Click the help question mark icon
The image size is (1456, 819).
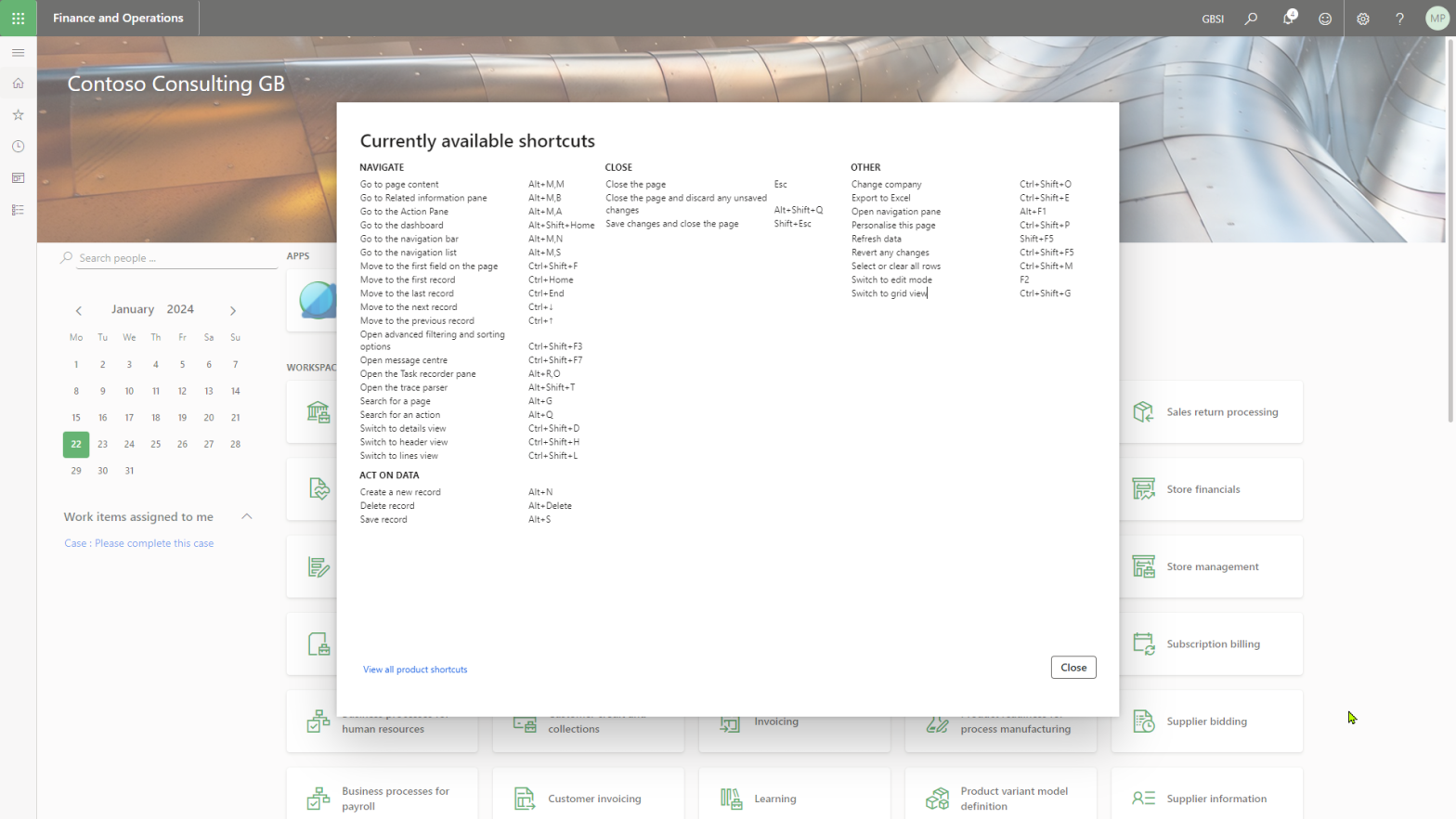click(1399, 19)
